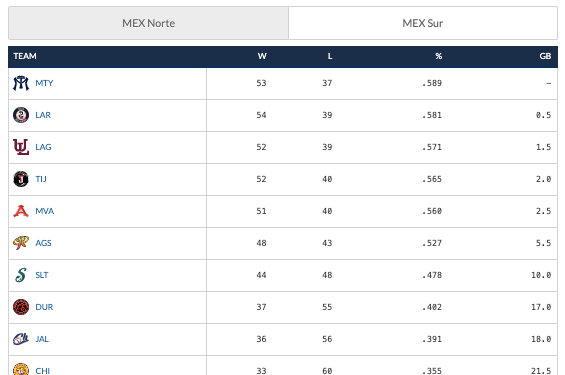Open the DUR team link
The image size is (565, 375).
(44, 307)
